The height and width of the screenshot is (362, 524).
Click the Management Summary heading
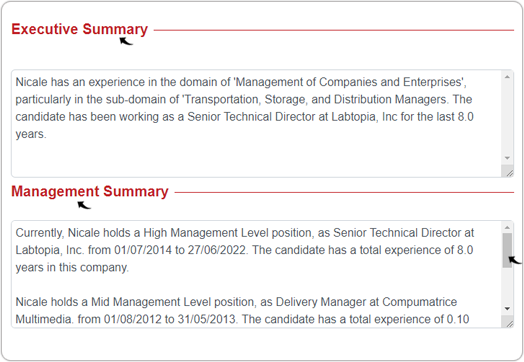pyautogui.click(x=90, y=192)
